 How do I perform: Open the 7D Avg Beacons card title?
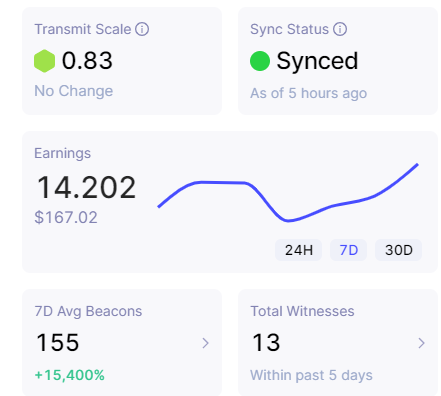coord(88,311)
